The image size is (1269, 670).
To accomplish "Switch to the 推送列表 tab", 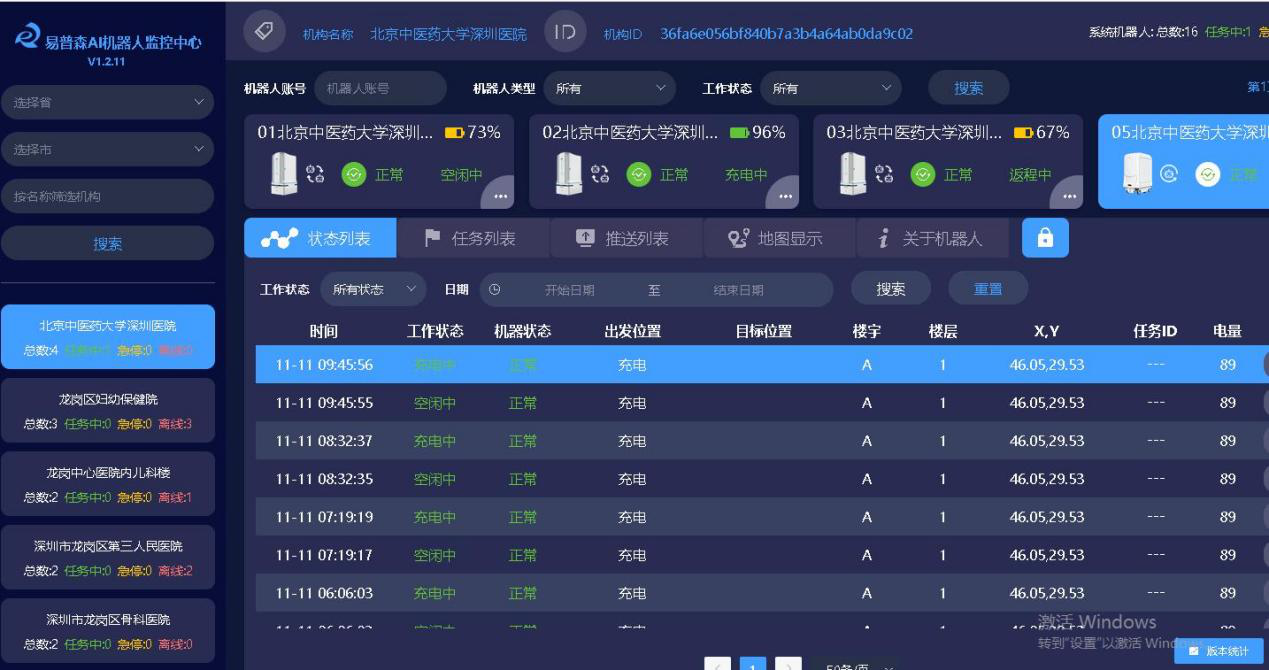I will [x=626, y=238].
